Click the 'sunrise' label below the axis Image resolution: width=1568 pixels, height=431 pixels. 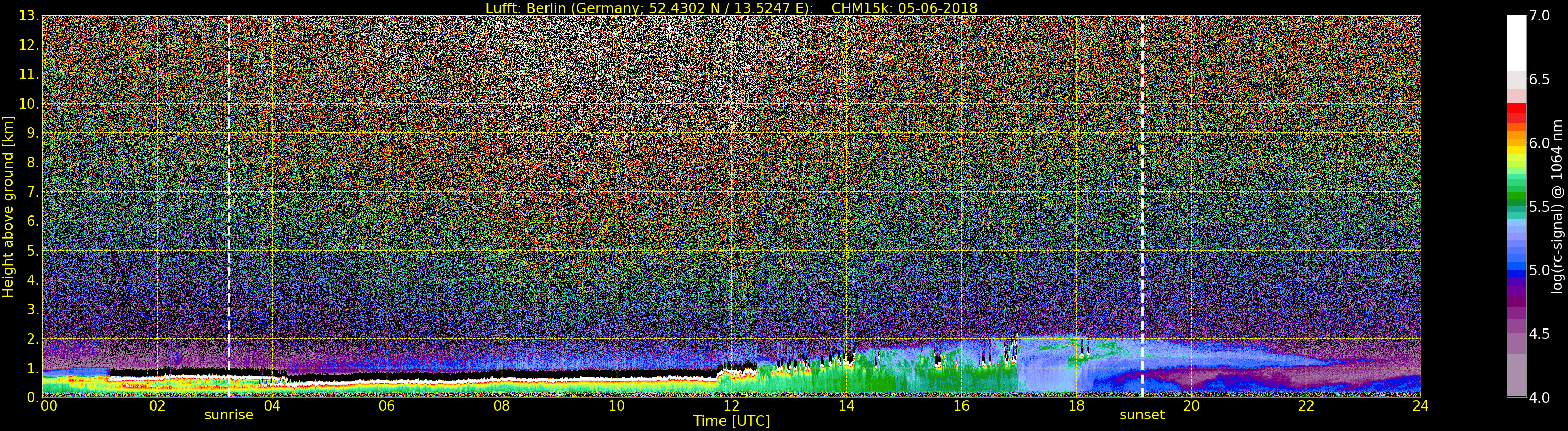(x=228, y=415)
